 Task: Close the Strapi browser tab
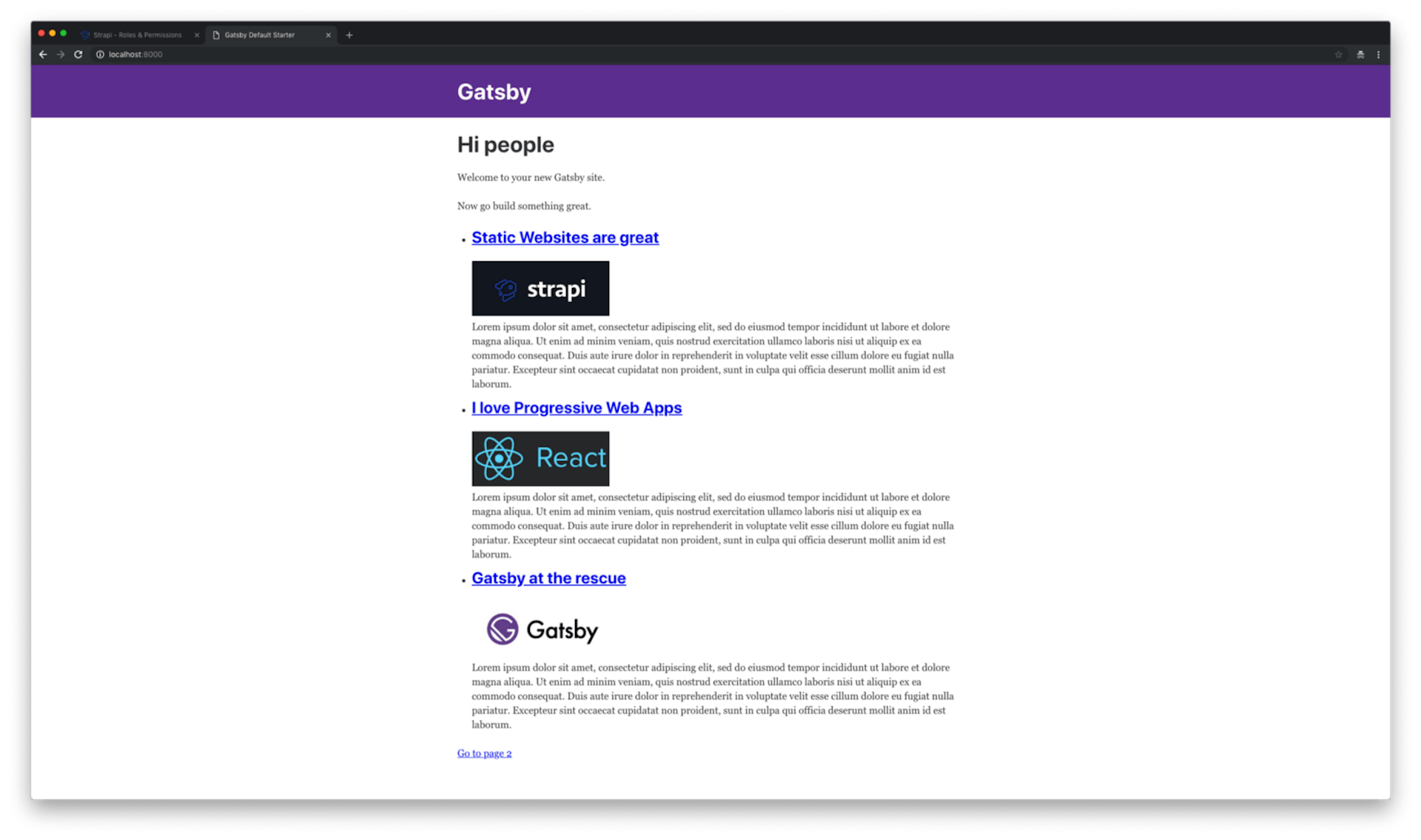coord(196,35)
